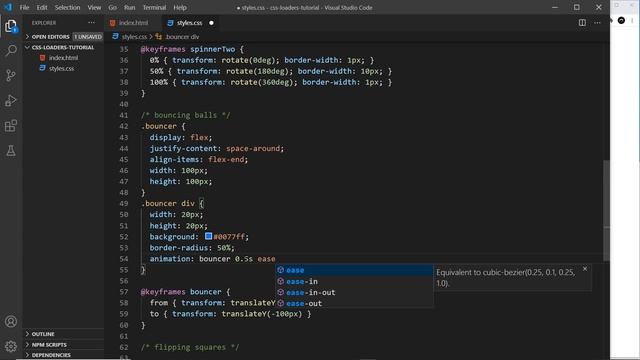
Task: Click the editor vertical scrollbar thumb
Action: 606,210
